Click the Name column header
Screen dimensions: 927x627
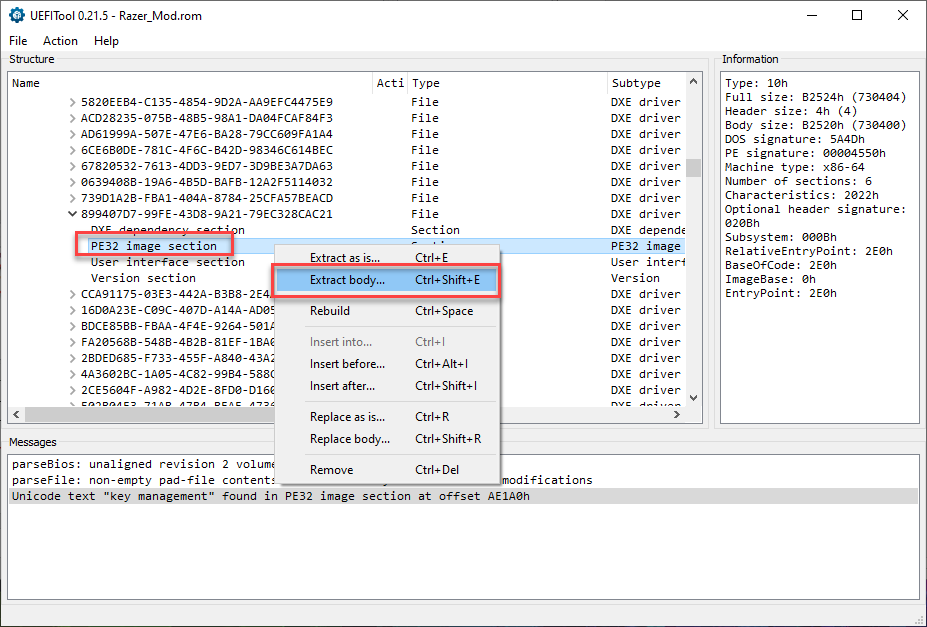[x=190, y=83]
